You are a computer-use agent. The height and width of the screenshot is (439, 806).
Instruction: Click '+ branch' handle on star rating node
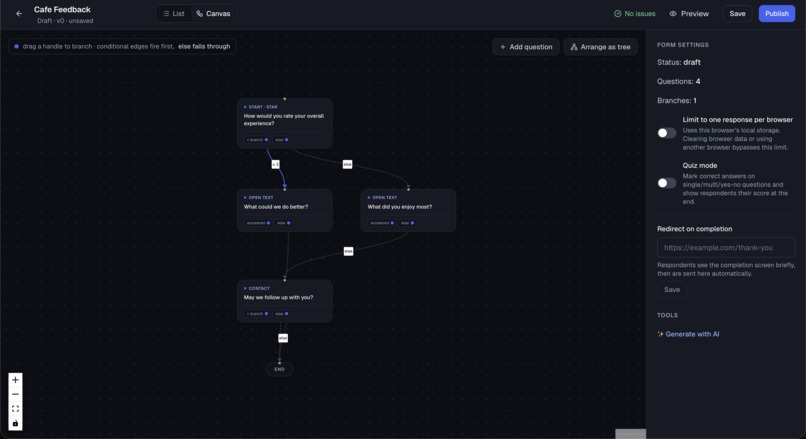point(257,140)
